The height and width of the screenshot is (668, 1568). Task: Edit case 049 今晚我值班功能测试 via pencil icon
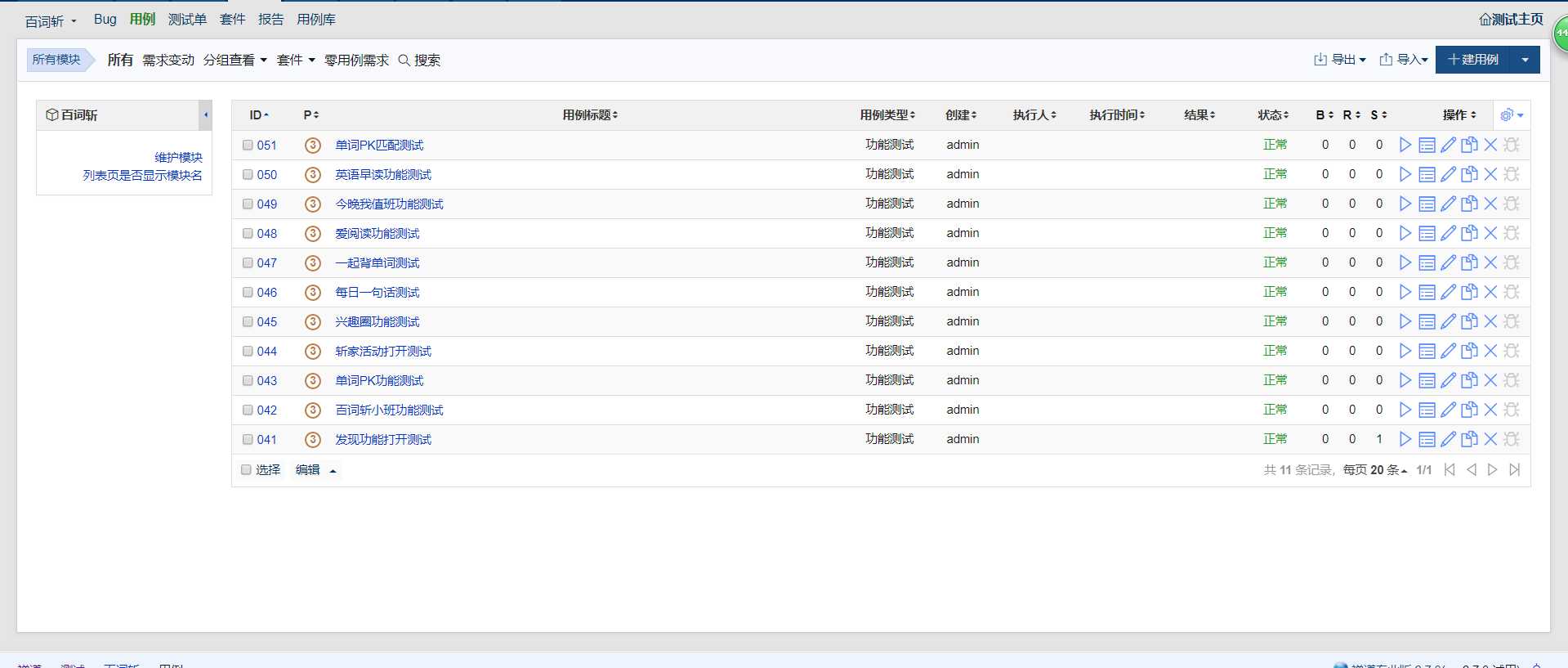(x=1448, y=204)
